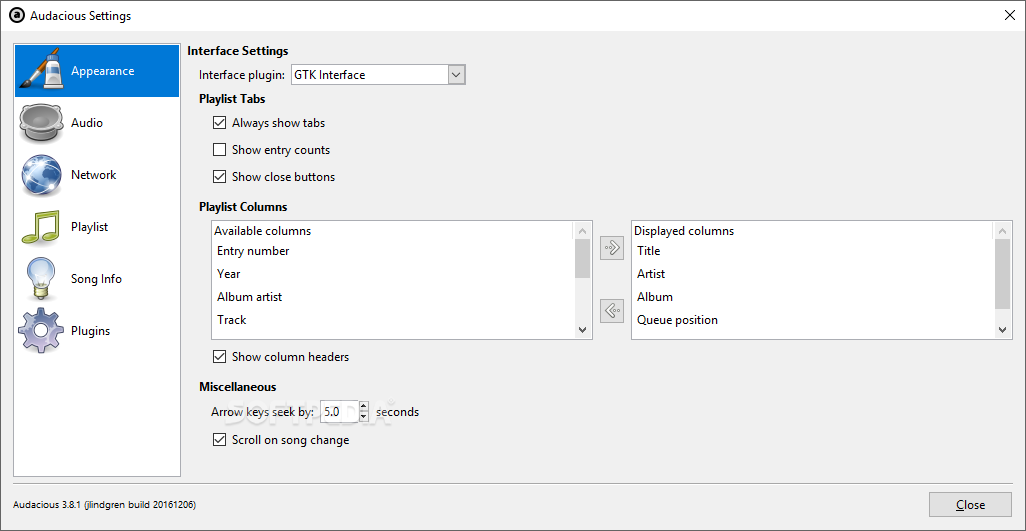
Task: Switch to the Audio settings category
Action: [x=97, y=123]
